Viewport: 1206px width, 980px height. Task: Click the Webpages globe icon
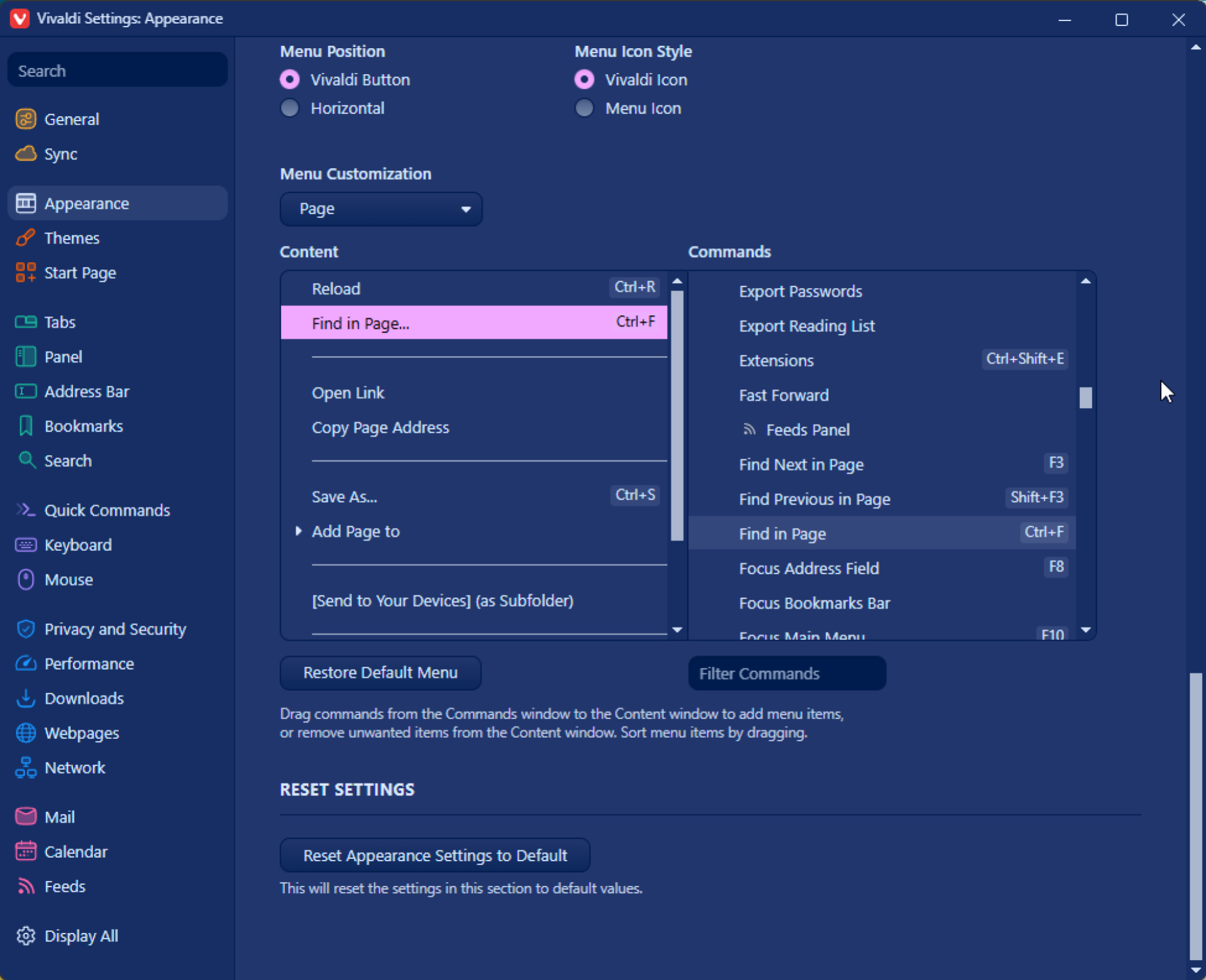(x=25, y=733)
